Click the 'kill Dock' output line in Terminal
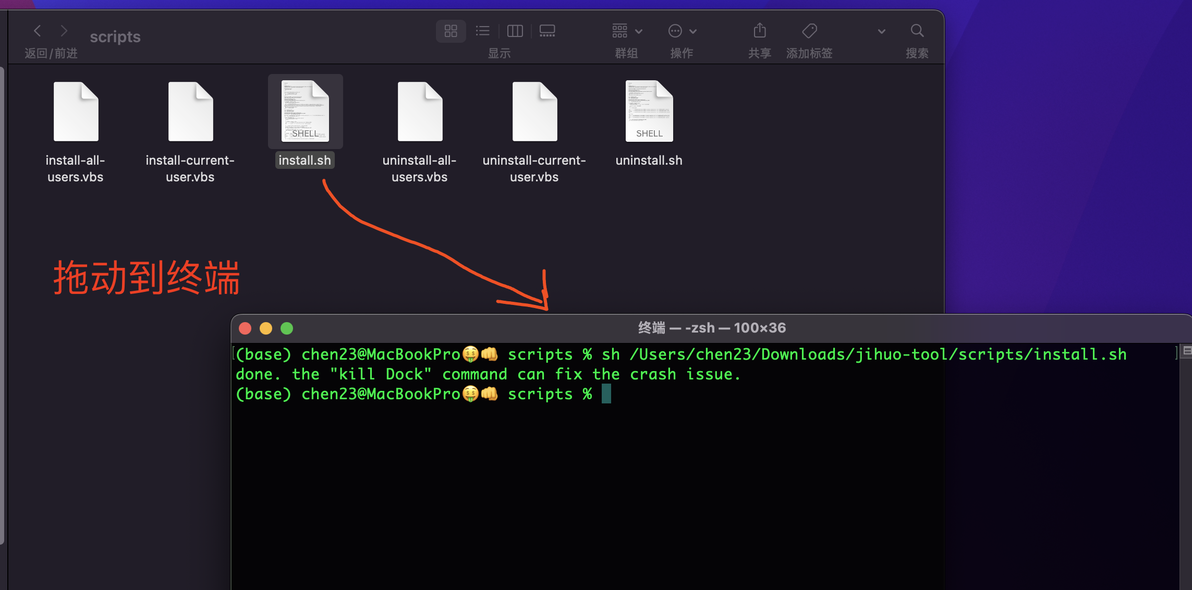Viewport: 1192px width, 590px height. tap(488, 374)
